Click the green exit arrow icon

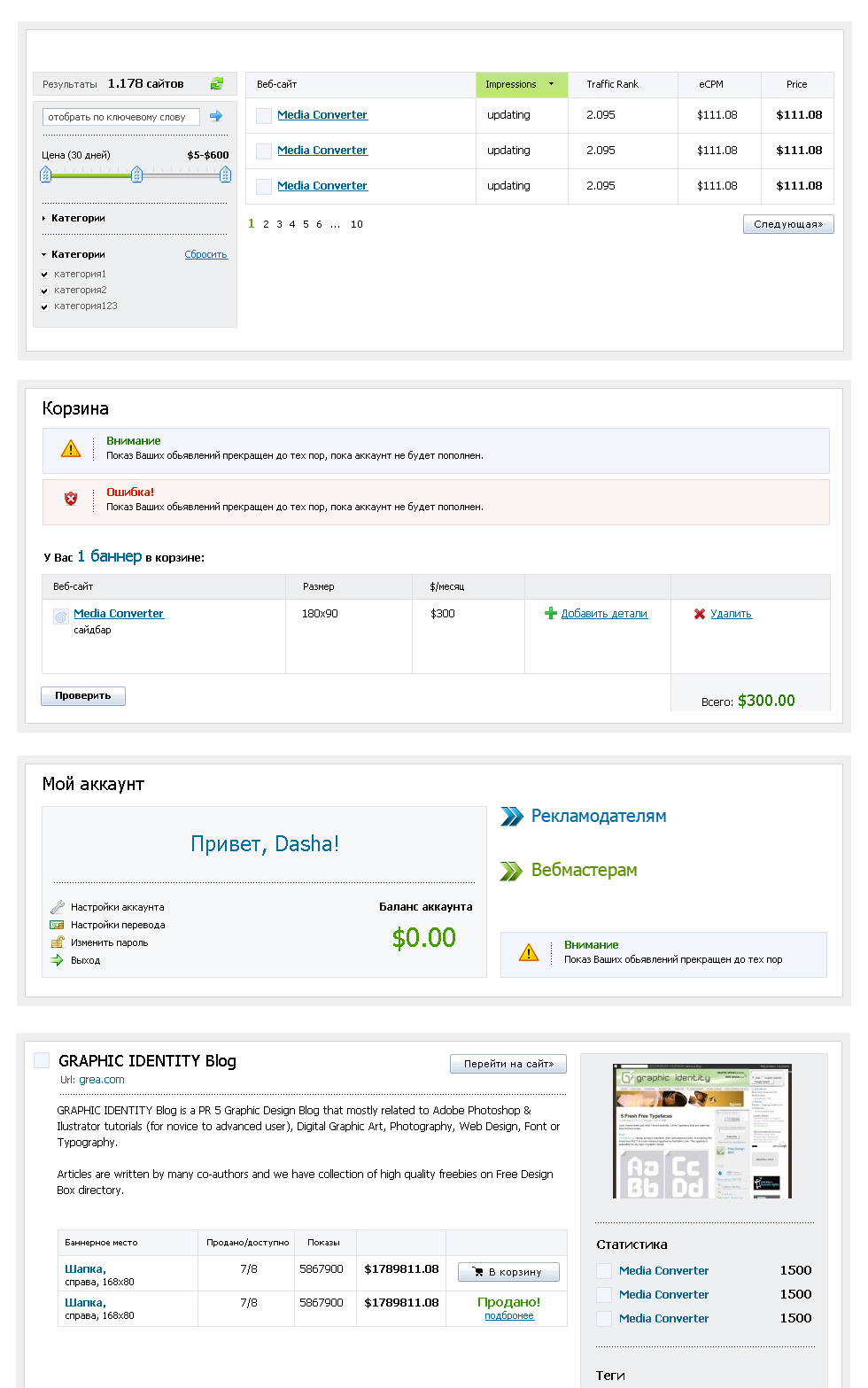pyautogui.click(x=58, y=960)
